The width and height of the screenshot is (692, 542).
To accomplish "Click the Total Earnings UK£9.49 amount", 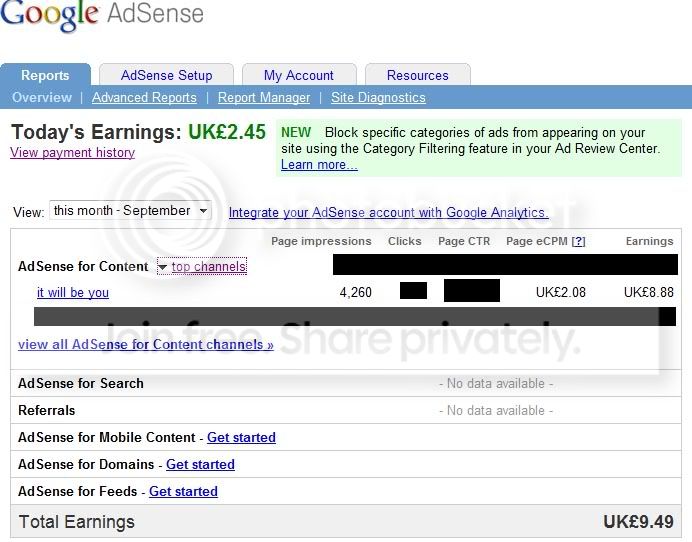I will (x=638, y=522).
